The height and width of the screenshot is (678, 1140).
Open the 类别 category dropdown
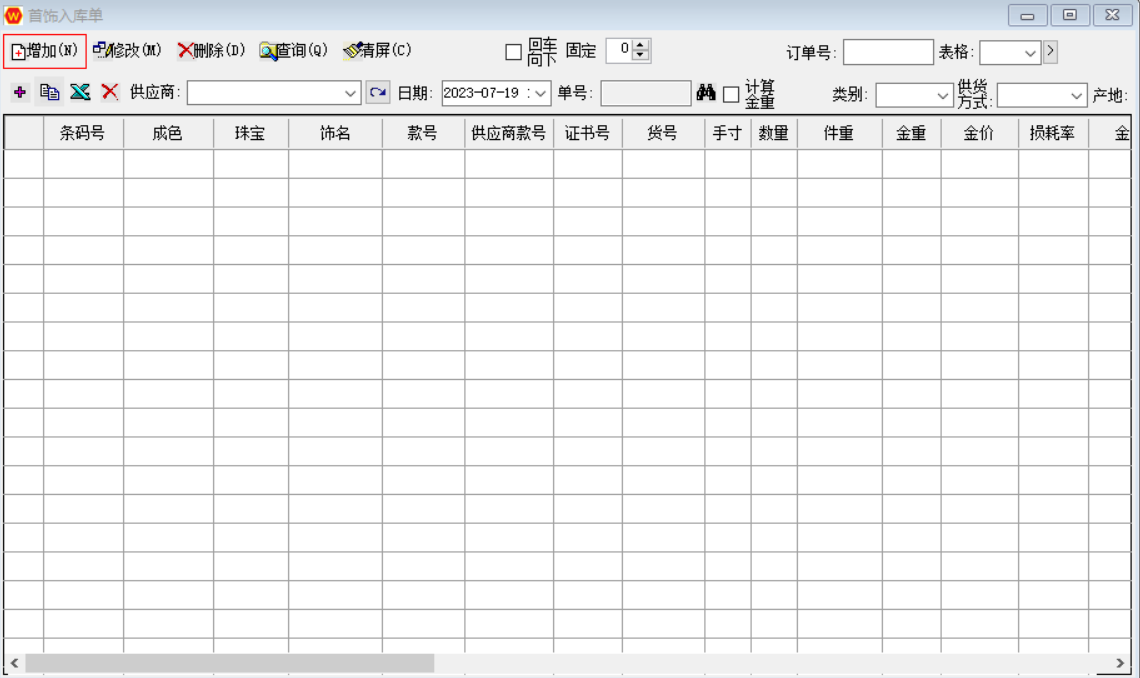[x=943, y=95]
